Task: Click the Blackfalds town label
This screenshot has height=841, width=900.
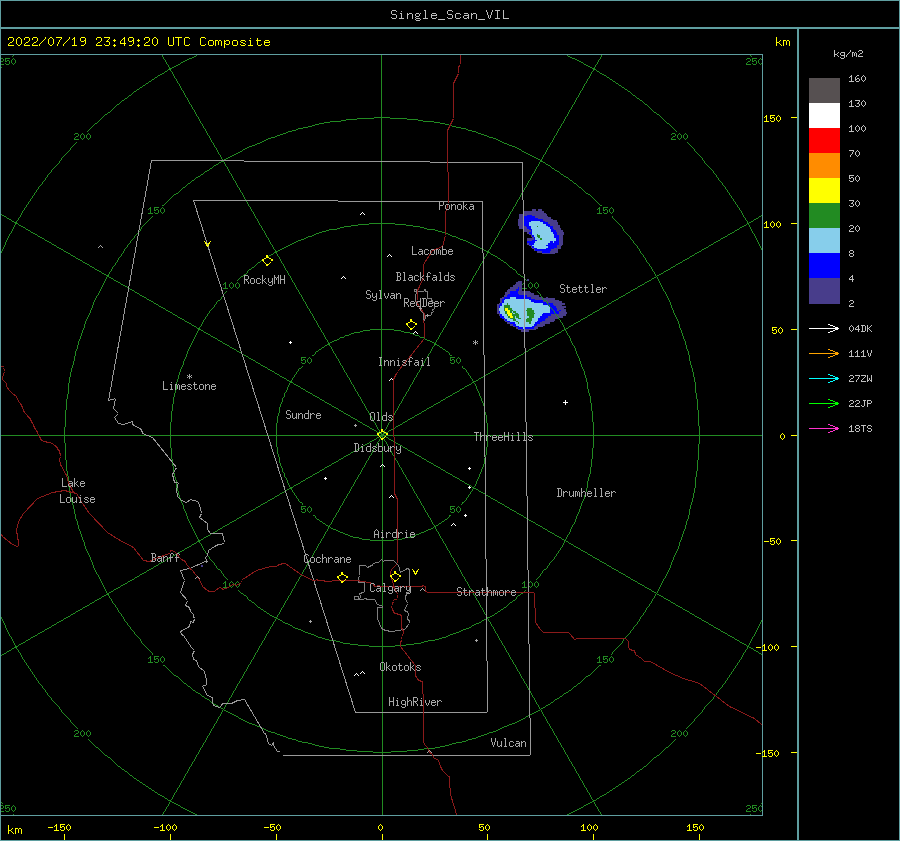Action: click(425, 277)
